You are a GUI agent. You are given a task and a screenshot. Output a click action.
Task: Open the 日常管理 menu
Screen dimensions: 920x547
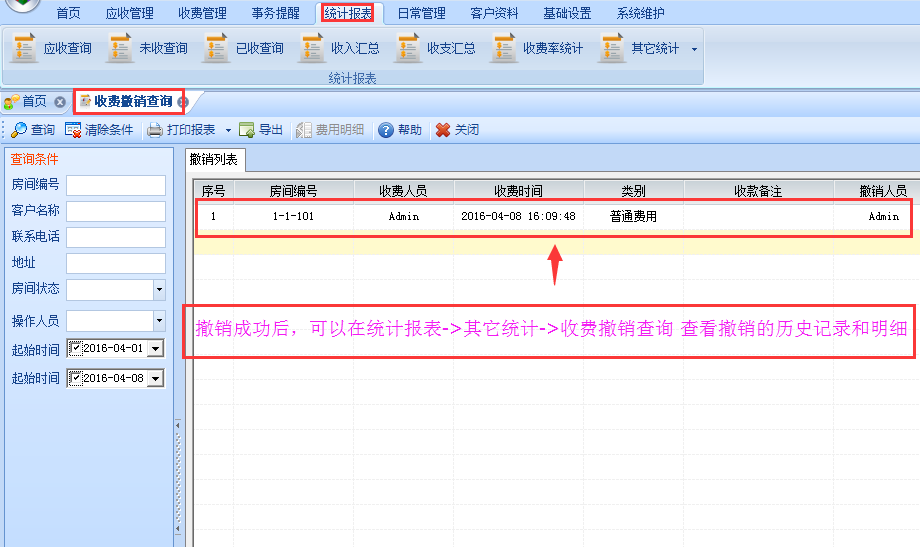pos(421,13)
